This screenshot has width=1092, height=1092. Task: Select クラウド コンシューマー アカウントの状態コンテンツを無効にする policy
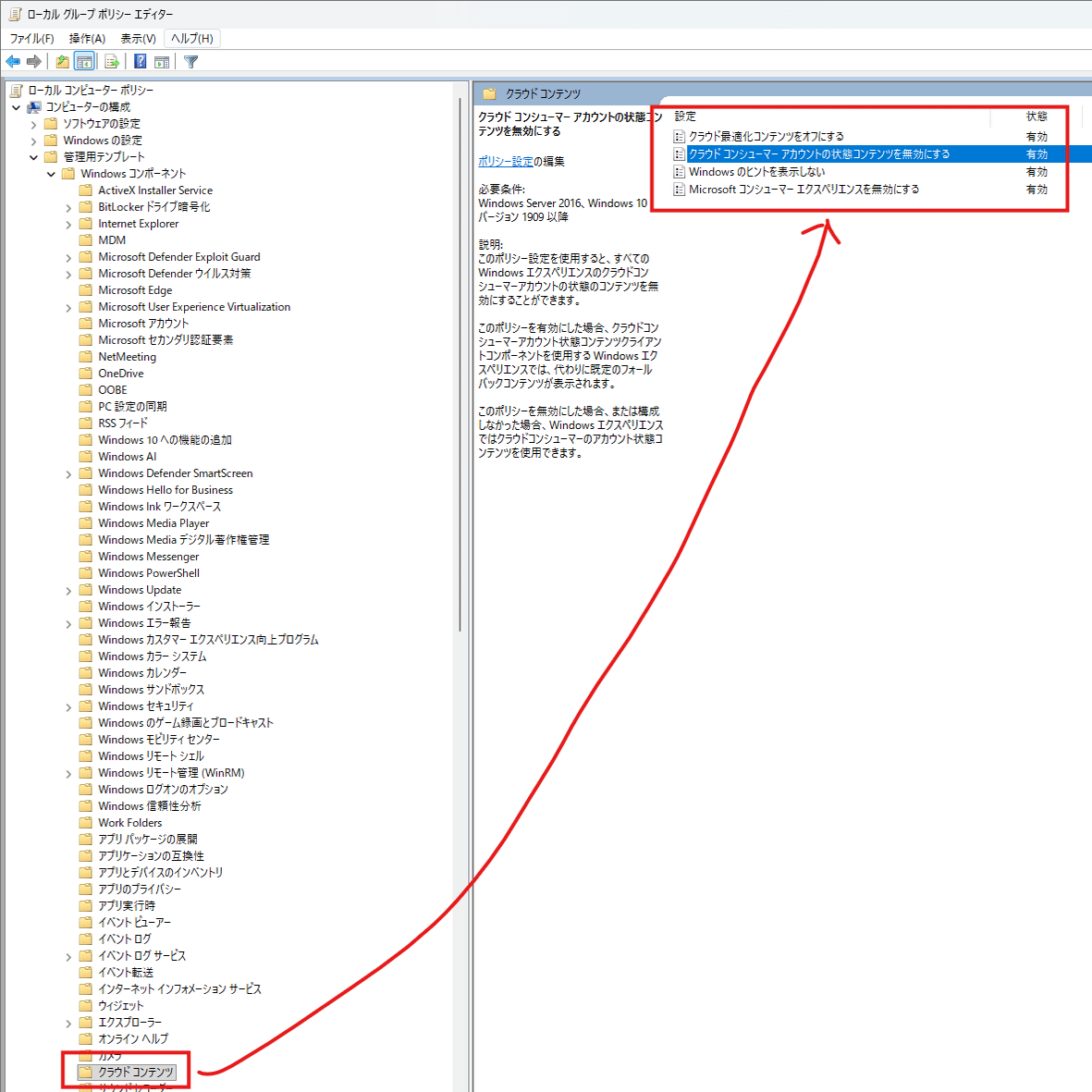(819, 153)
